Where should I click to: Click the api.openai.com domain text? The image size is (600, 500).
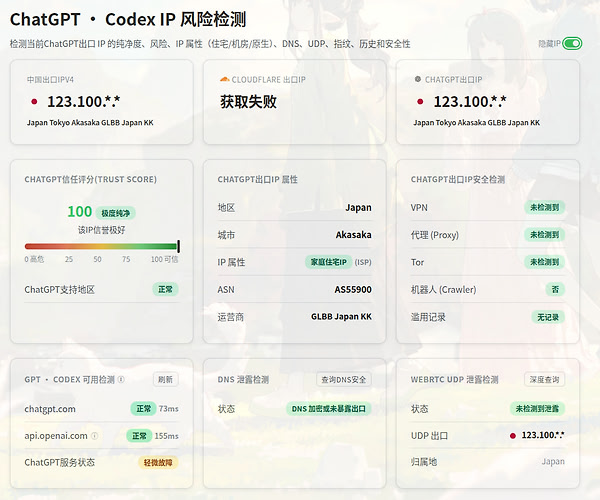pos(56,436)
